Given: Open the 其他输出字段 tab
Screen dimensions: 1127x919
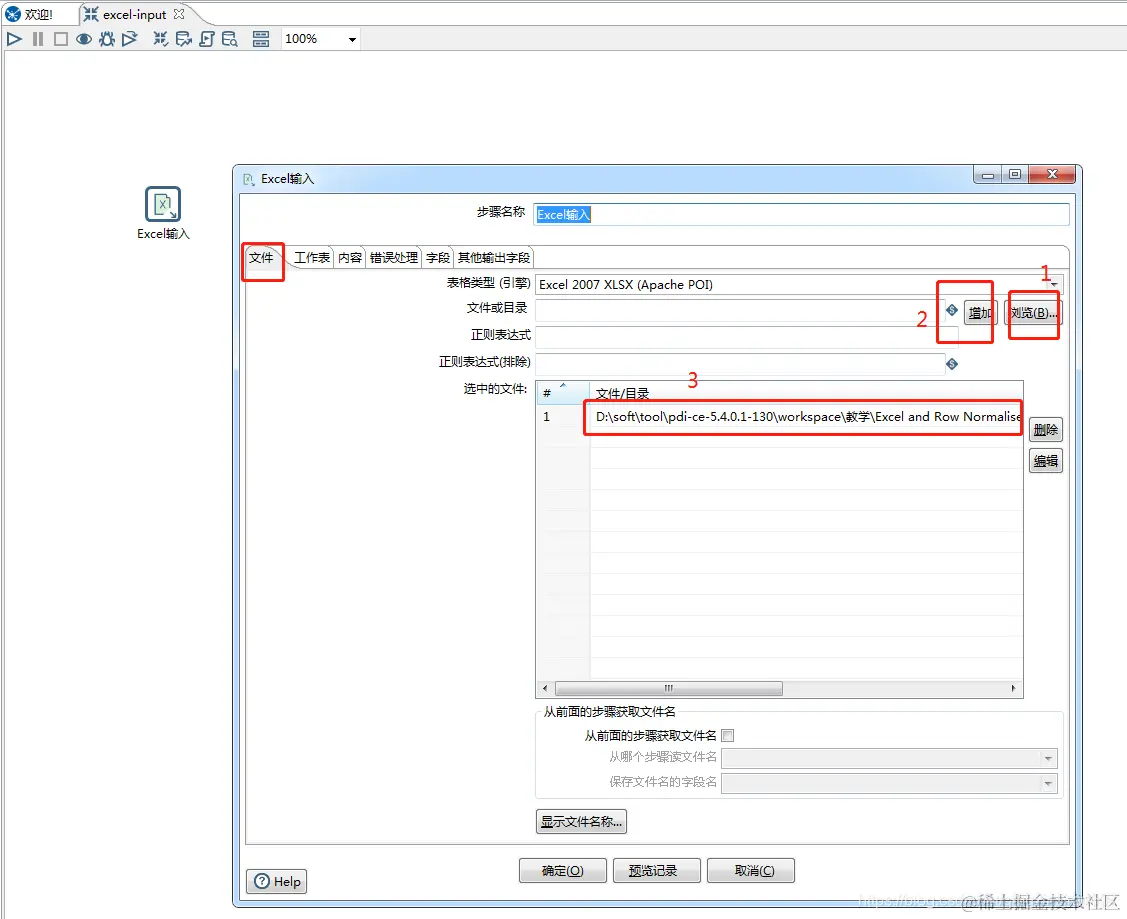Looking at the screenshot, I should point(494,257).
